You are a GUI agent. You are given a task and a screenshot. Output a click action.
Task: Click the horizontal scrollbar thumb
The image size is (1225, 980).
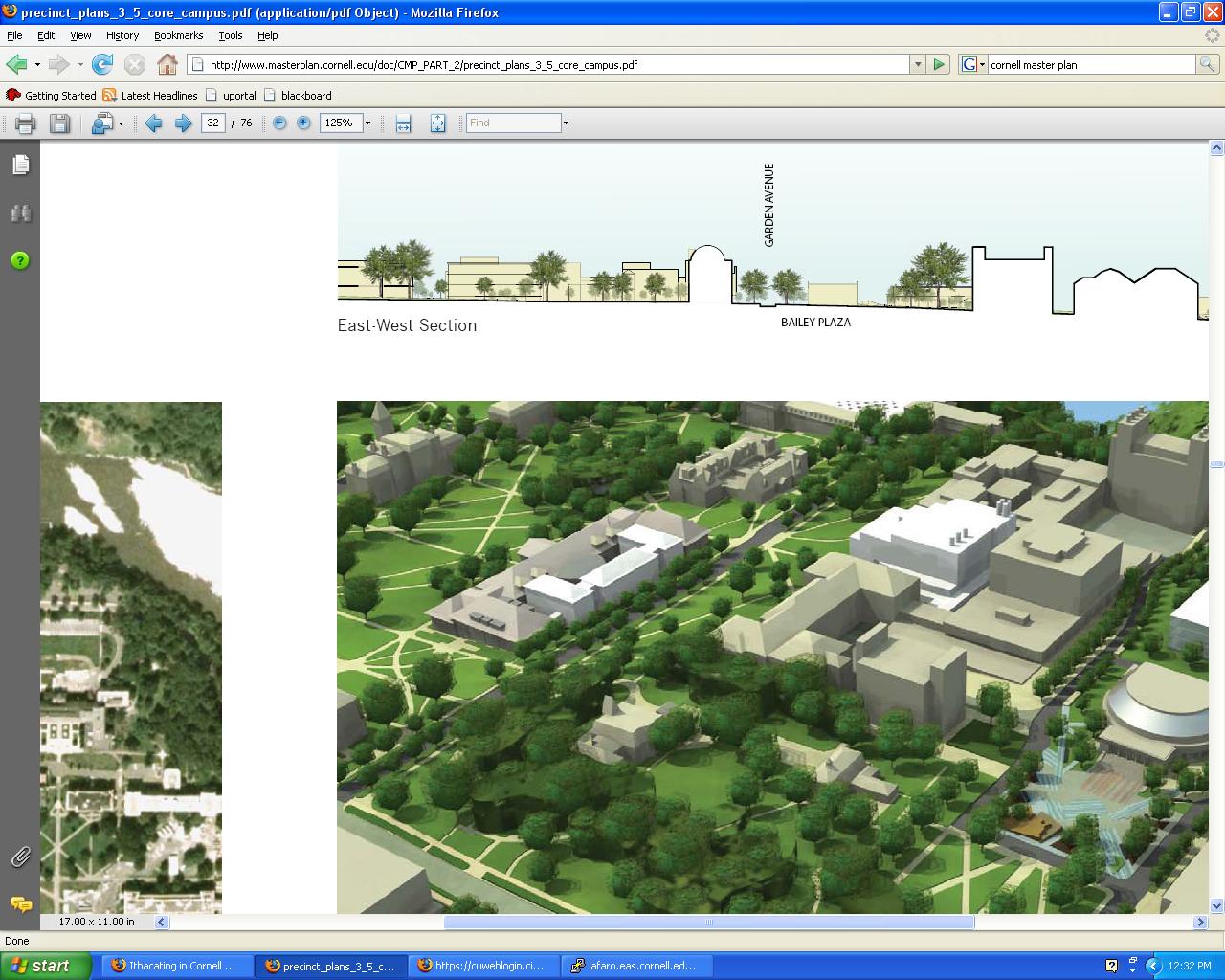pos(708,923)
